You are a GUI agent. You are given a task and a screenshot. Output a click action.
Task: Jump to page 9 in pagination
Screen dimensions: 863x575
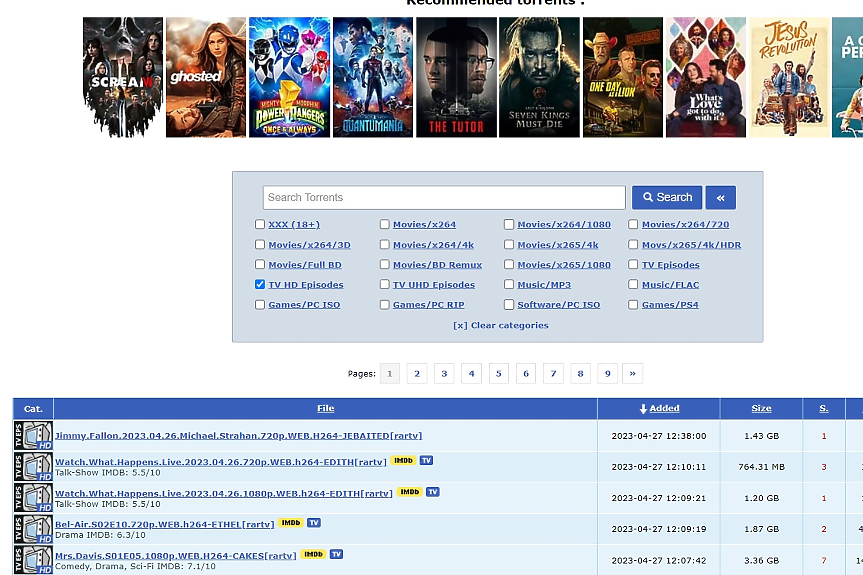click(607, 373)
